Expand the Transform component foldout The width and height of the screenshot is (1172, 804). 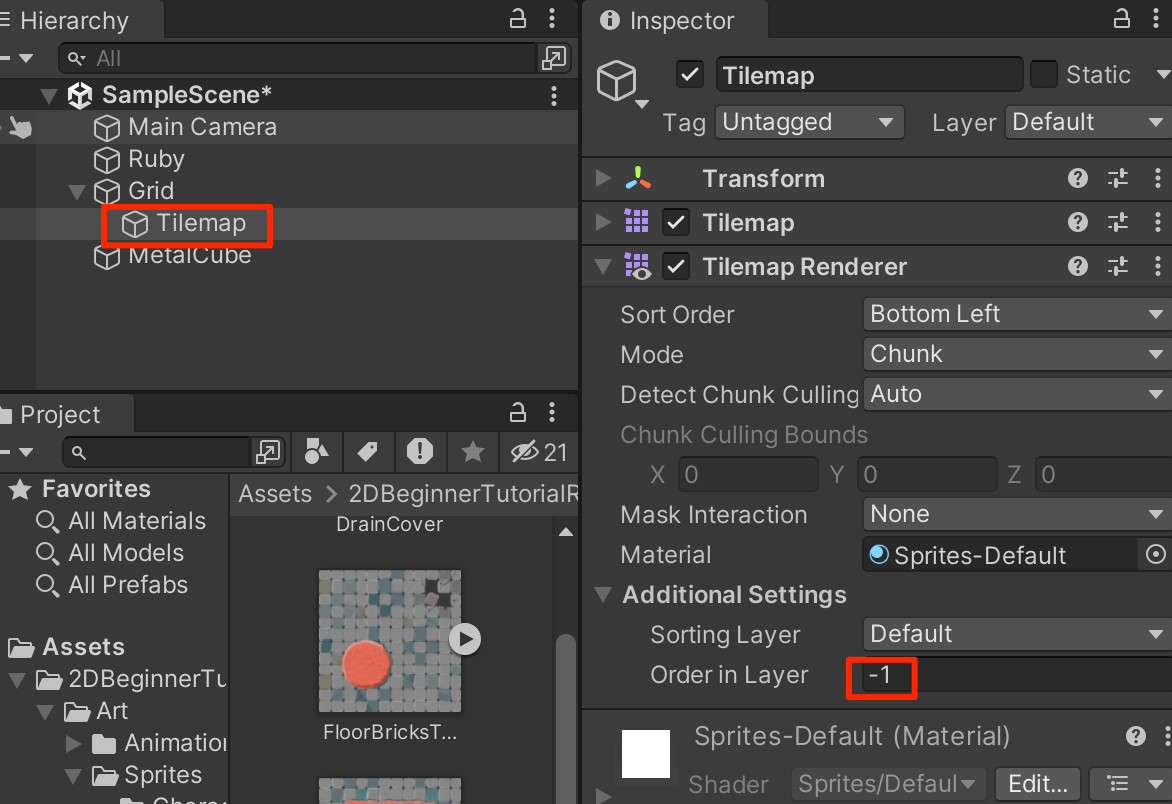pos(603,179)
